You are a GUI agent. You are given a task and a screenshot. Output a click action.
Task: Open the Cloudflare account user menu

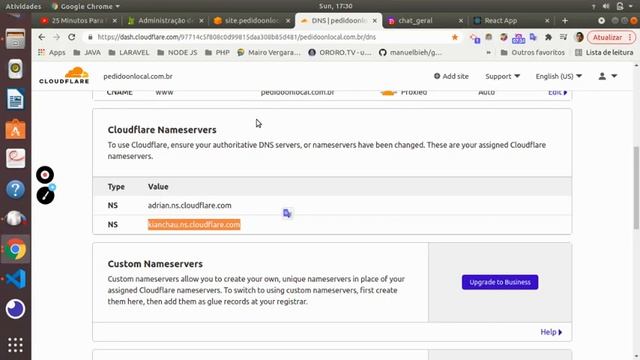(x=608, y=76)
